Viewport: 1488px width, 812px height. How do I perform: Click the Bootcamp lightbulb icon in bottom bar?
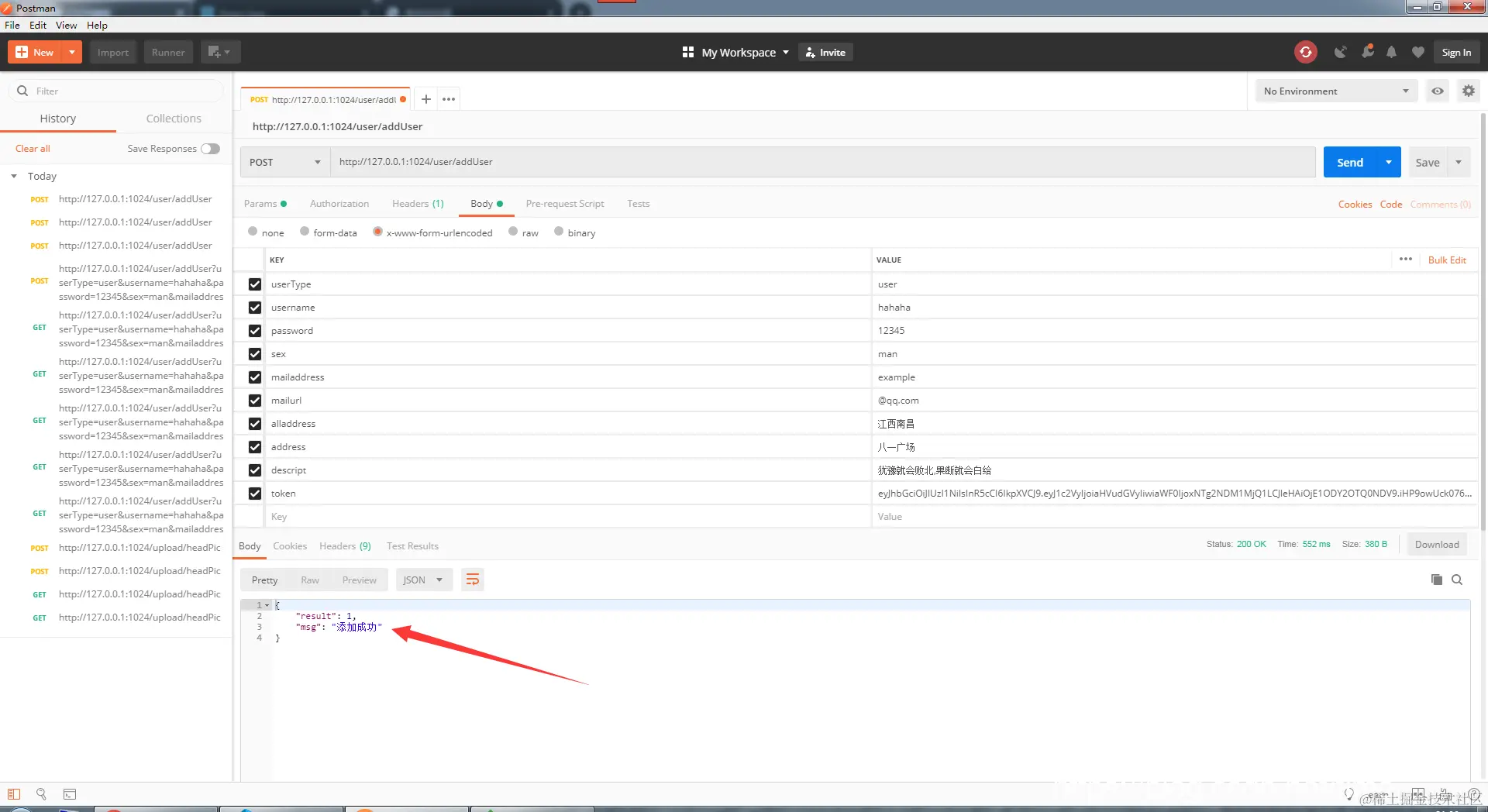pyautogui.click(x=1349, y=794)
